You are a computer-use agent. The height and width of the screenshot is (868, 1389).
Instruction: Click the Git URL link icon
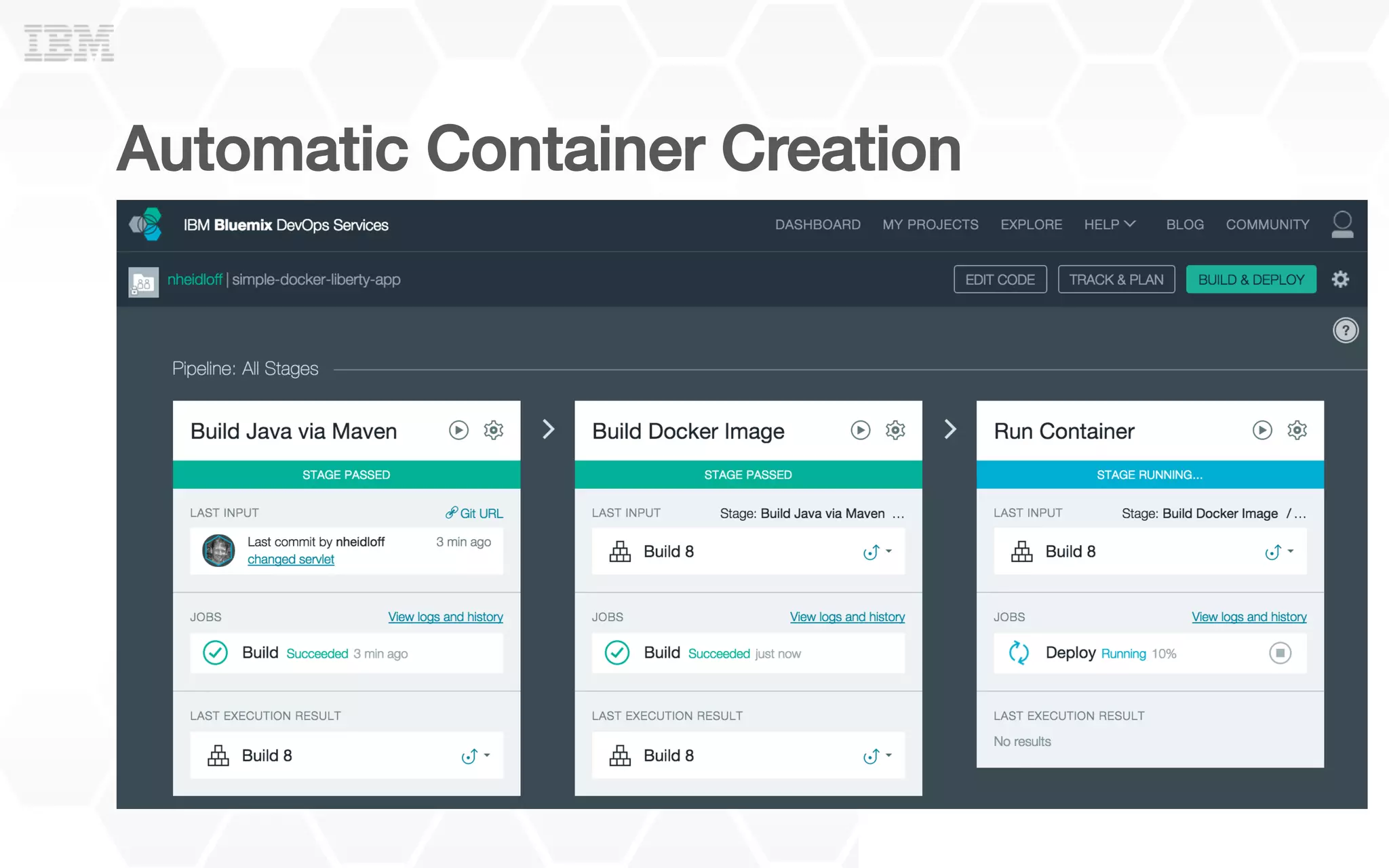[451, 513]
